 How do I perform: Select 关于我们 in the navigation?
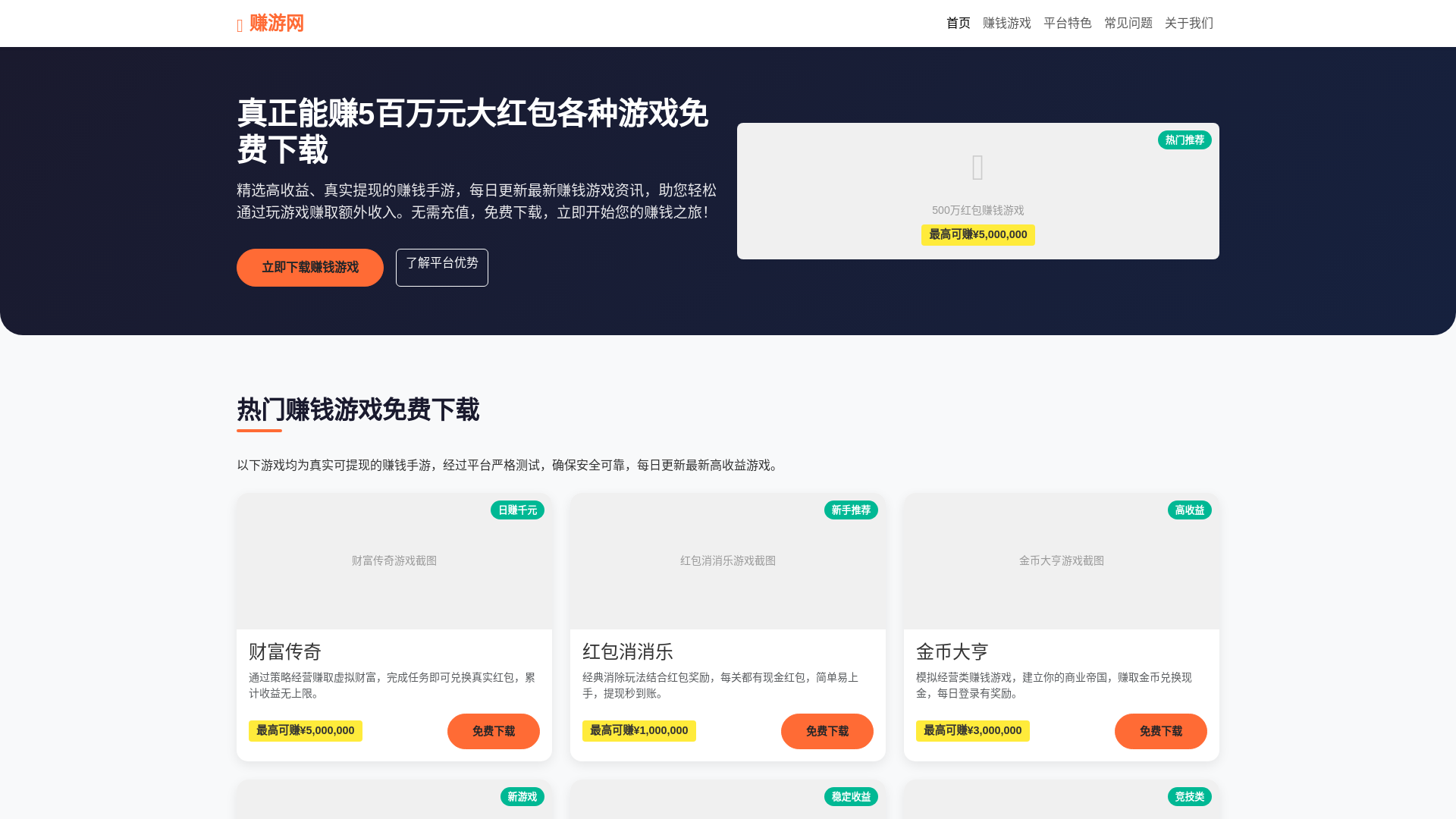pos(1189,24)
